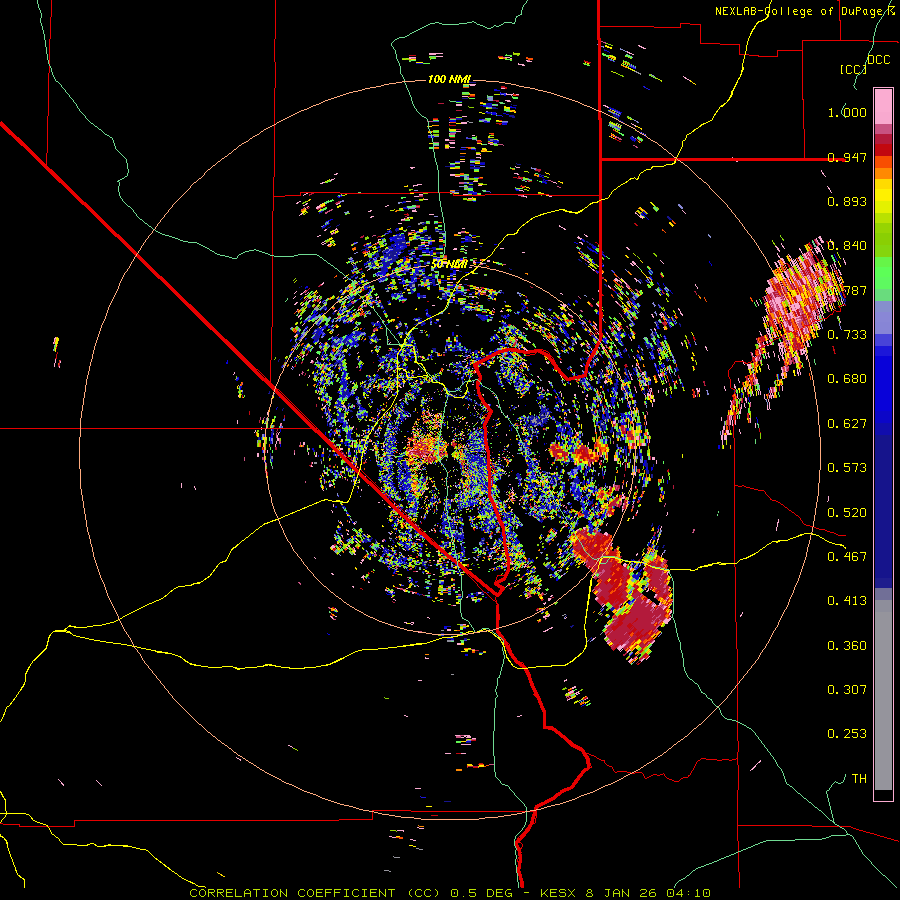Select the red swatch beside 0.947
900x900 pixels.
[x=883, y=150]
